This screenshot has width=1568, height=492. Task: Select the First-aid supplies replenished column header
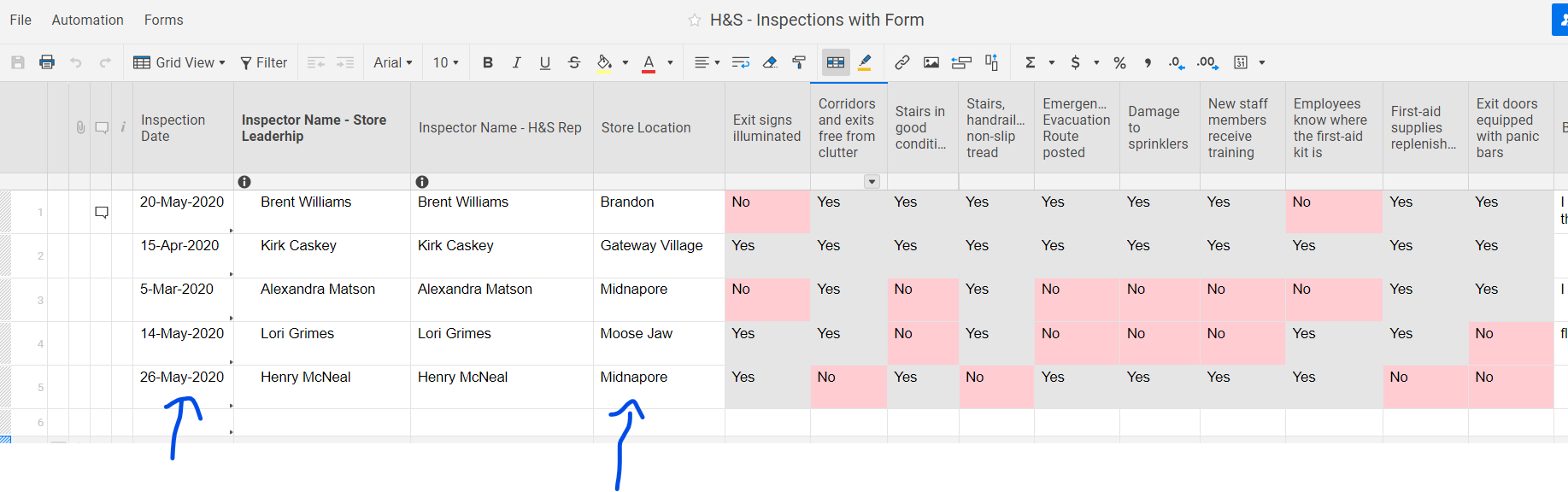[x=1425, y=127]
